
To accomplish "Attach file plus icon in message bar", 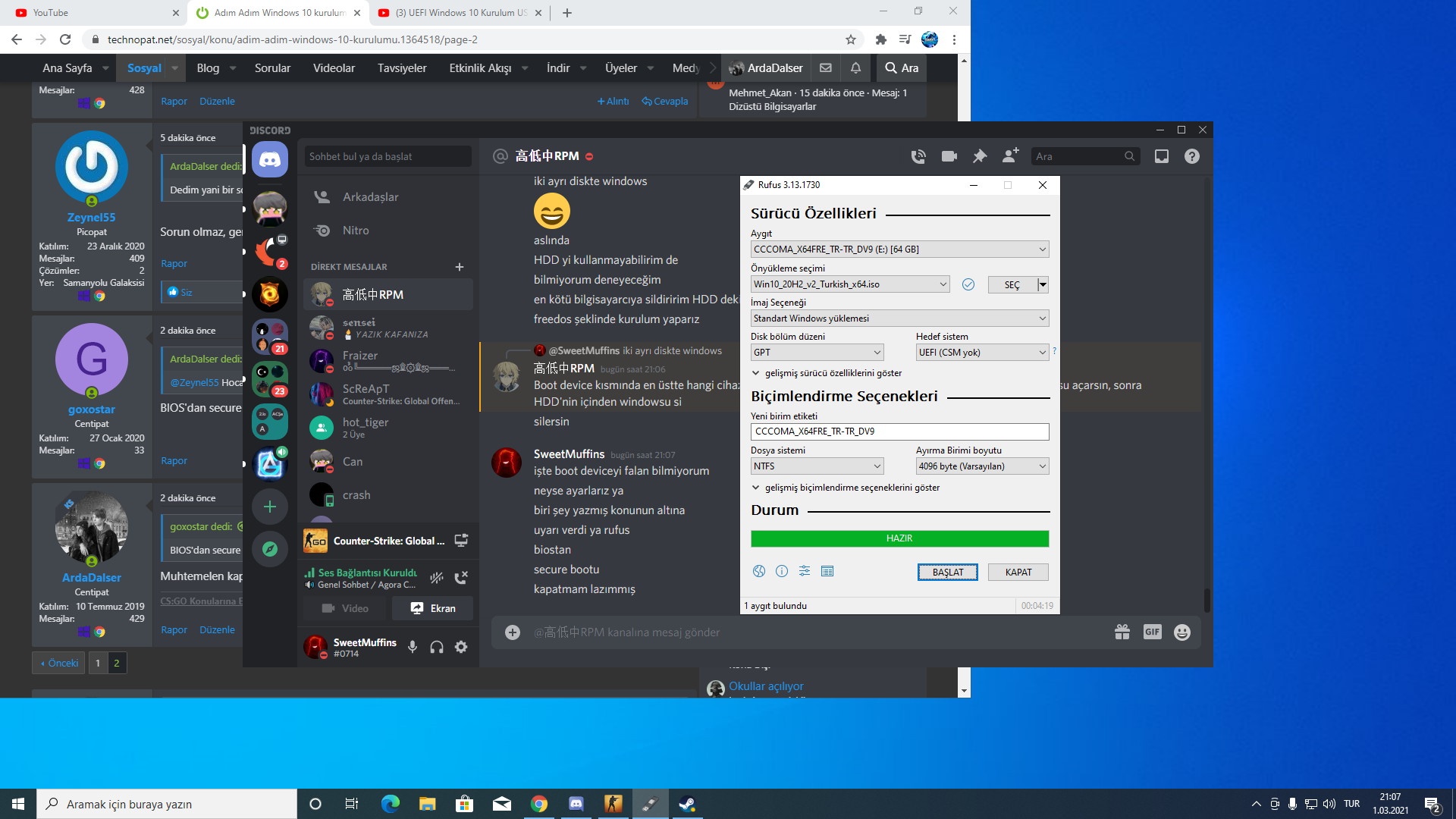I will [513, 632].
